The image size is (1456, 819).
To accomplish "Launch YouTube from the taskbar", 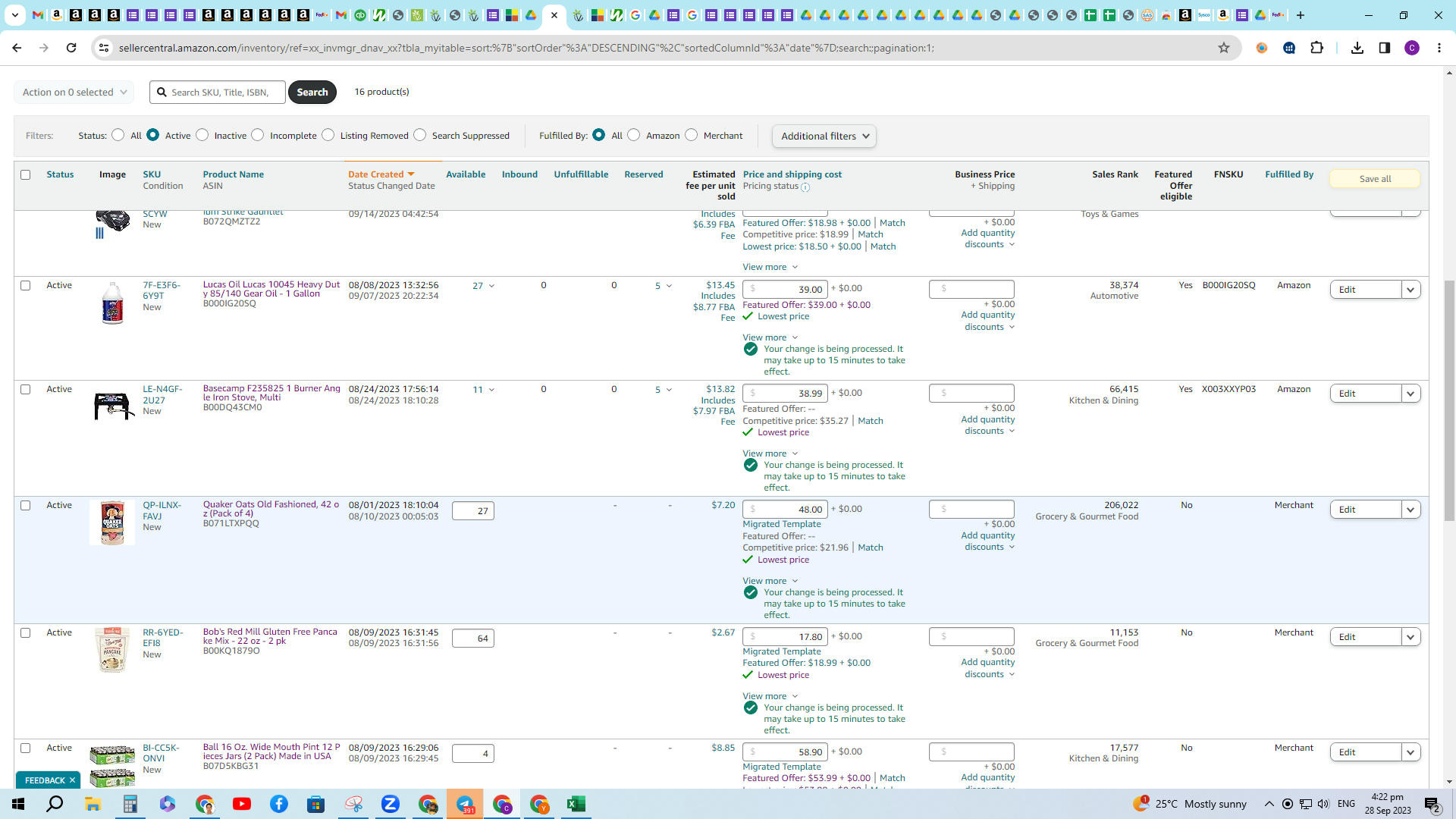I will point(242,804).
